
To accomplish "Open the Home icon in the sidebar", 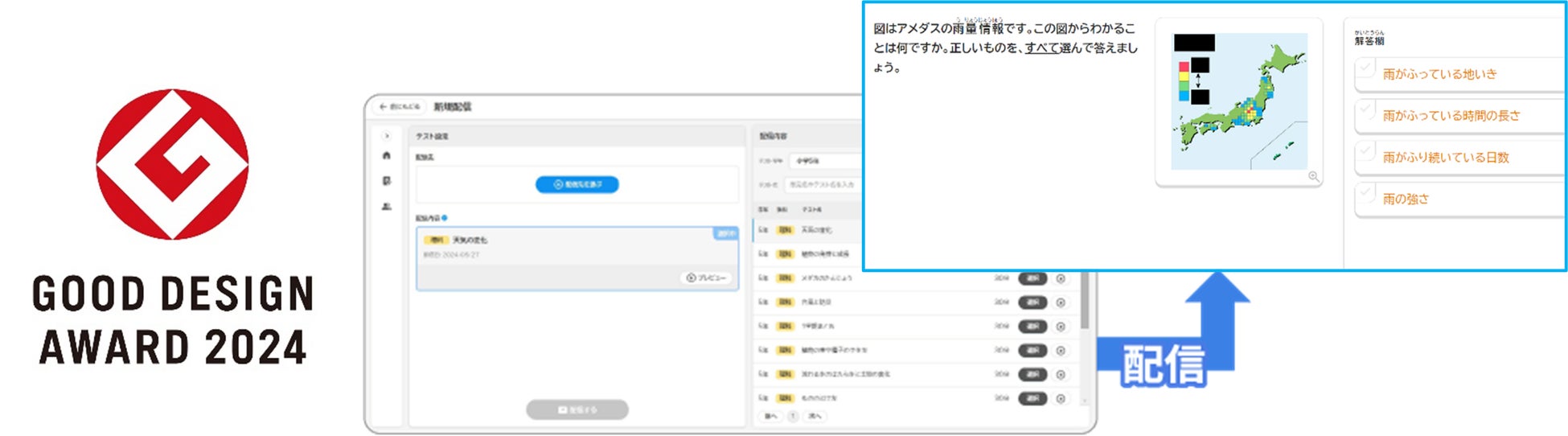I will tap(387, 156).
